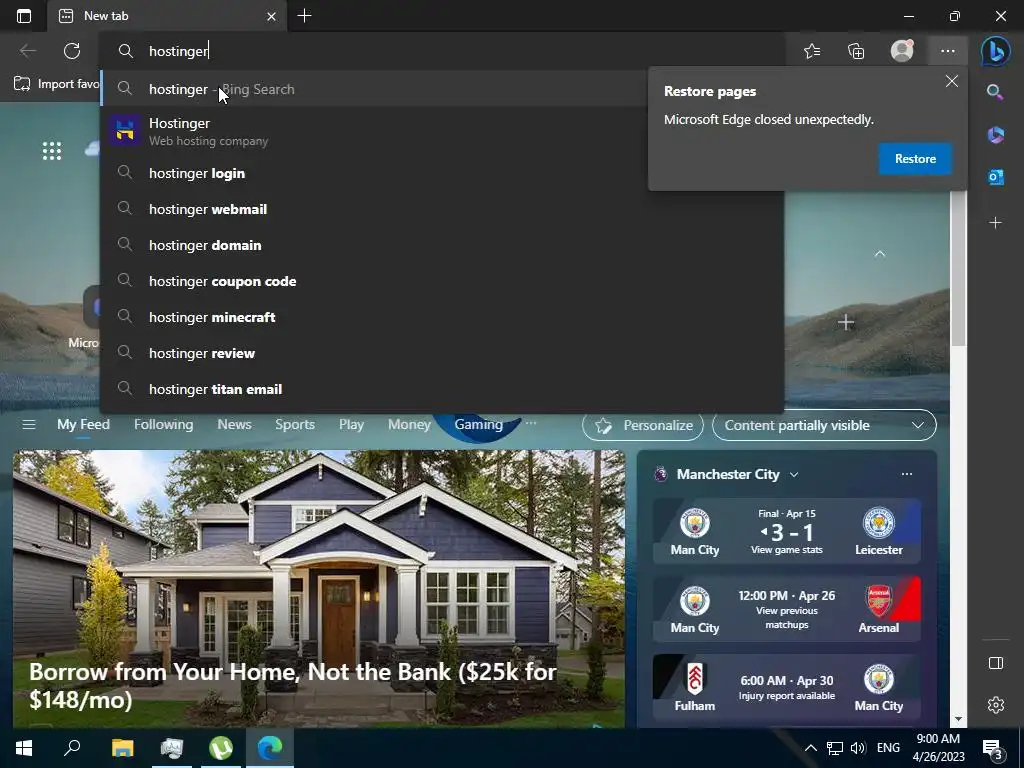The image size is (1024, 768).
Task: Switch to the Following tab
Action: 163,424
